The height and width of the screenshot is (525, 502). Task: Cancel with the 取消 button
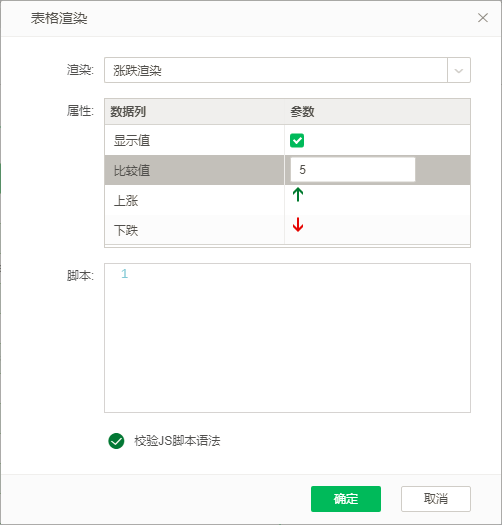pos(436,499)
